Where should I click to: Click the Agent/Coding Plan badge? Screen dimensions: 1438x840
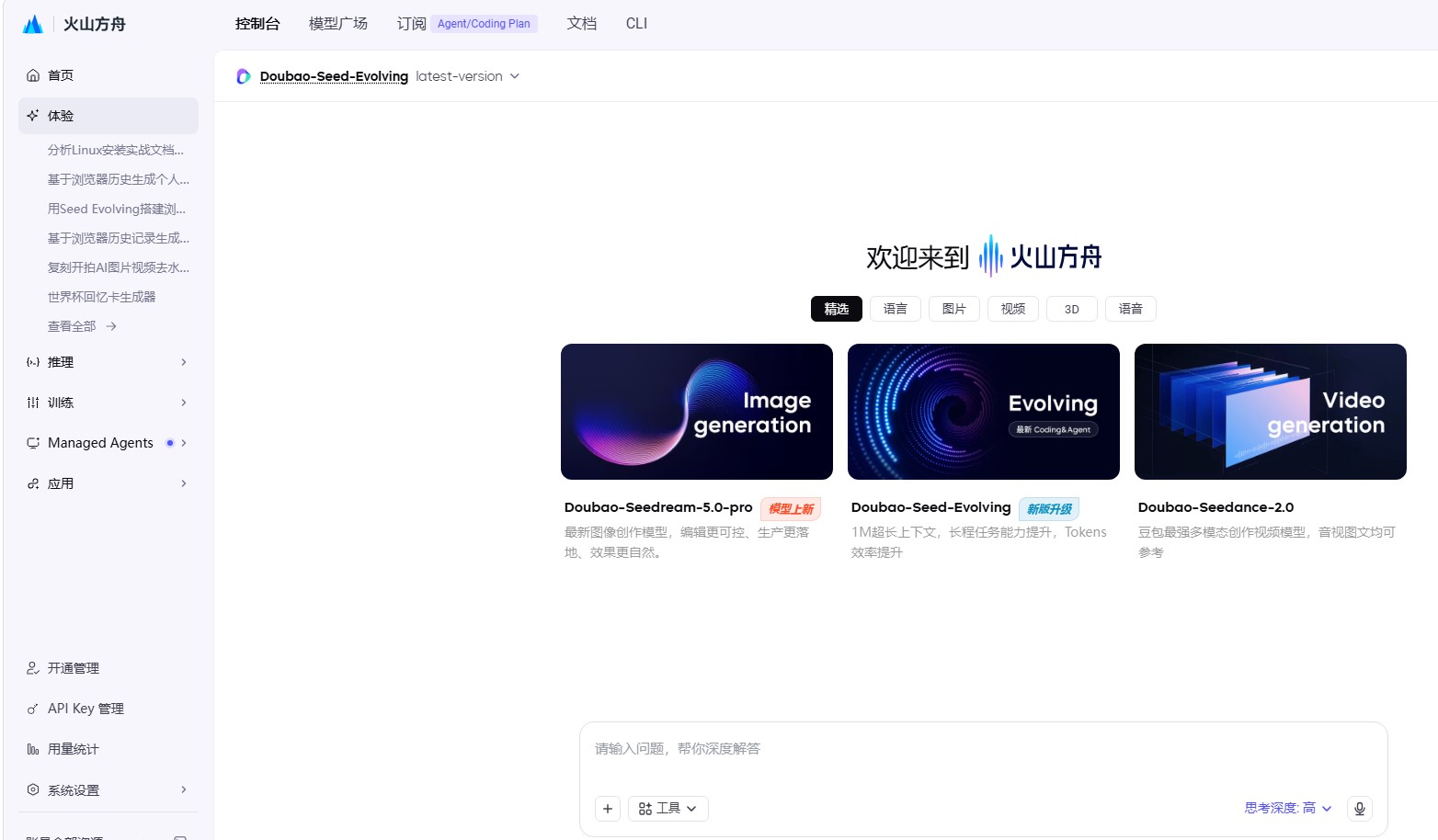click(484, 24)
